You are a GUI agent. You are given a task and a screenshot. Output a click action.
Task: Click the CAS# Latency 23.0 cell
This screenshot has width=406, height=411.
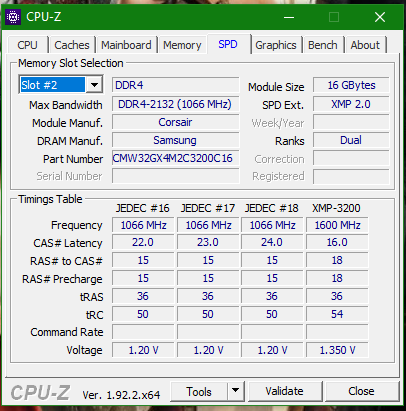pyautogui.click(x=208, y=242)
